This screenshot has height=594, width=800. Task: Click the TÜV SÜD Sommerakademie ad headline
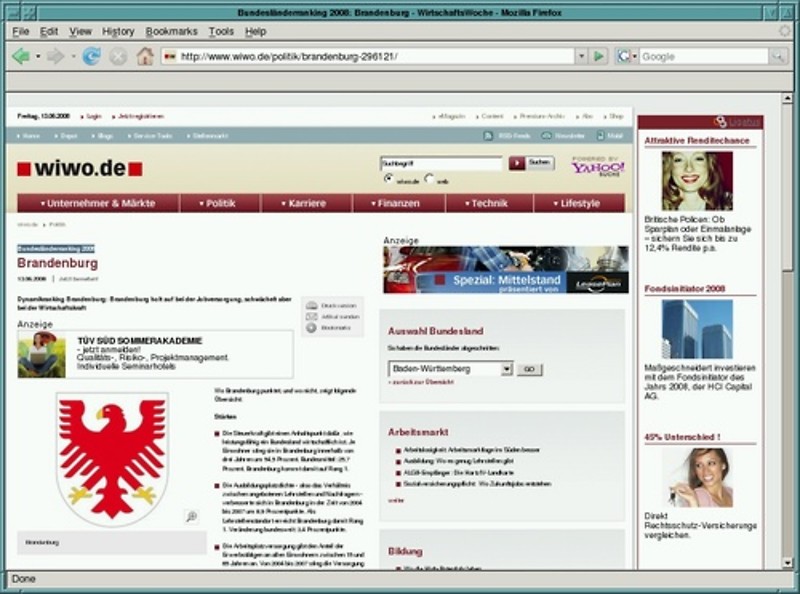140,340
